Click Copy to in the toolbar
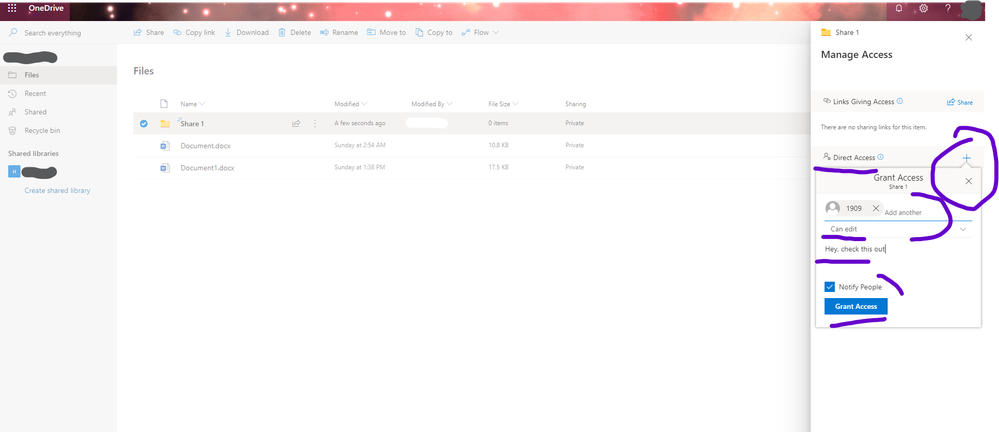The height and width of the screenshot is (432, 999). (434, 32)
